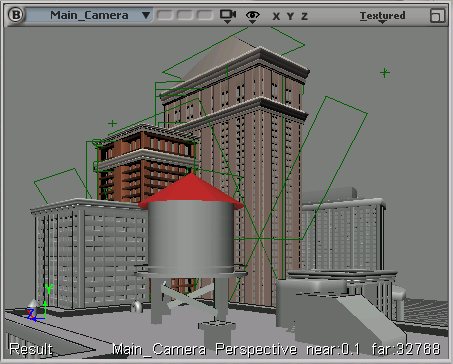This screenshot has height=364, width=453.
Task: Open the camera icon menu
Action: point(228,16)
